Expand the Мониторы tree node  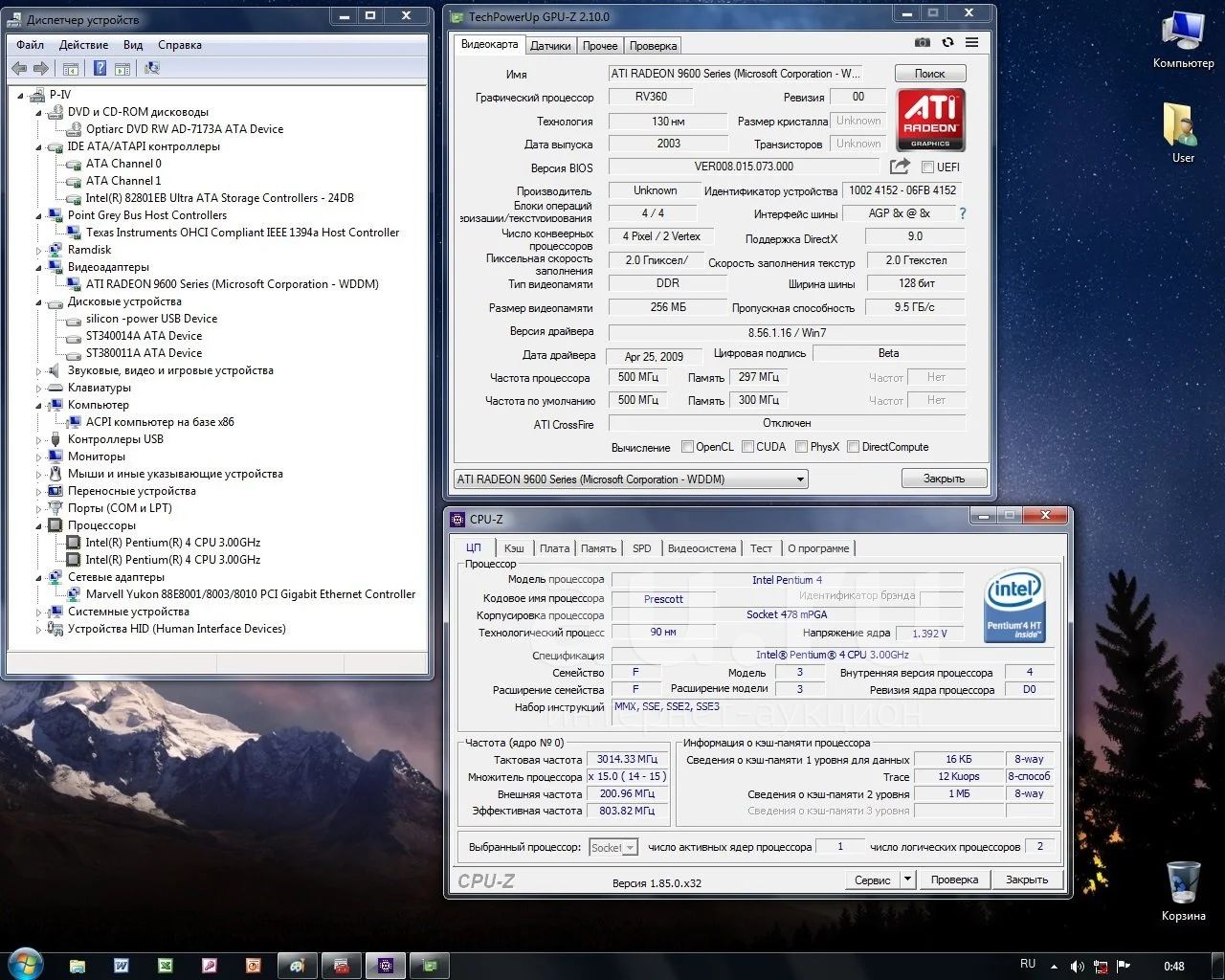pos(39,457)
